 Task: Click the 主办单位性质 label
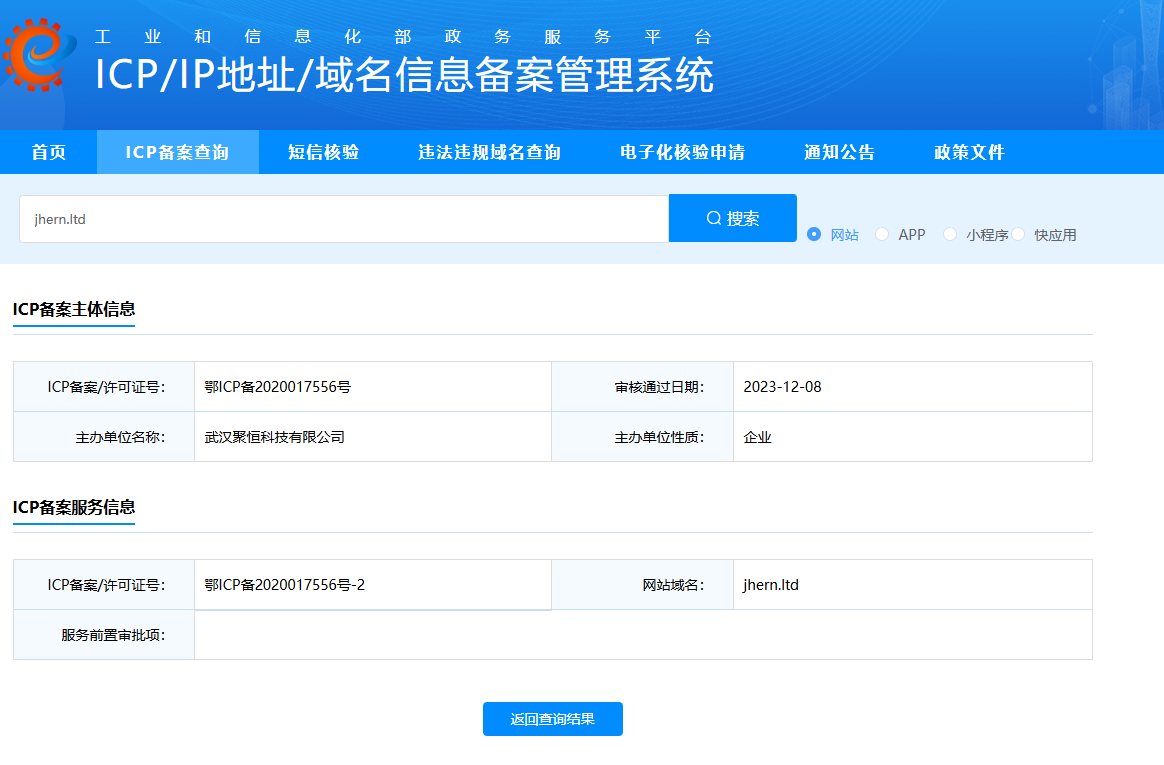pyautogui.click(x=659, y=437)
